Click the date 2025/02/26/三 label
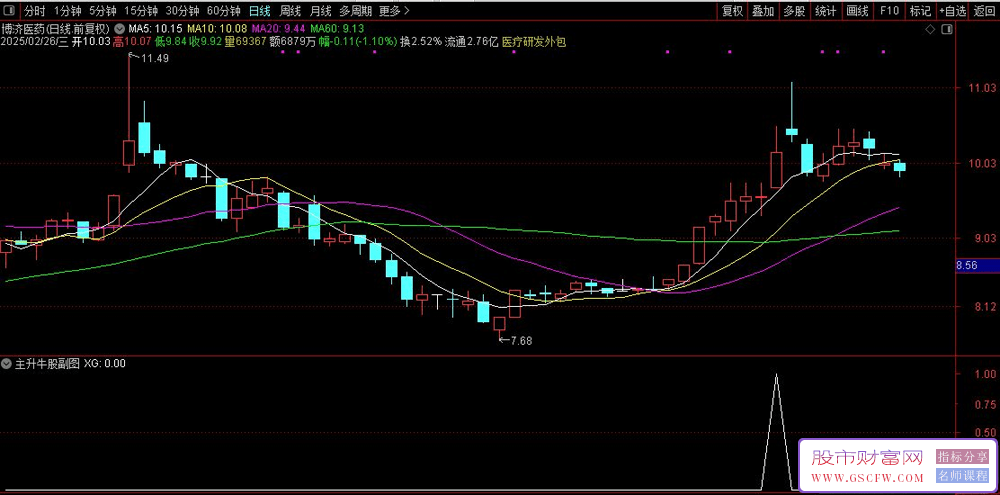The image size is (1000, 495). [x=34, y=42]
